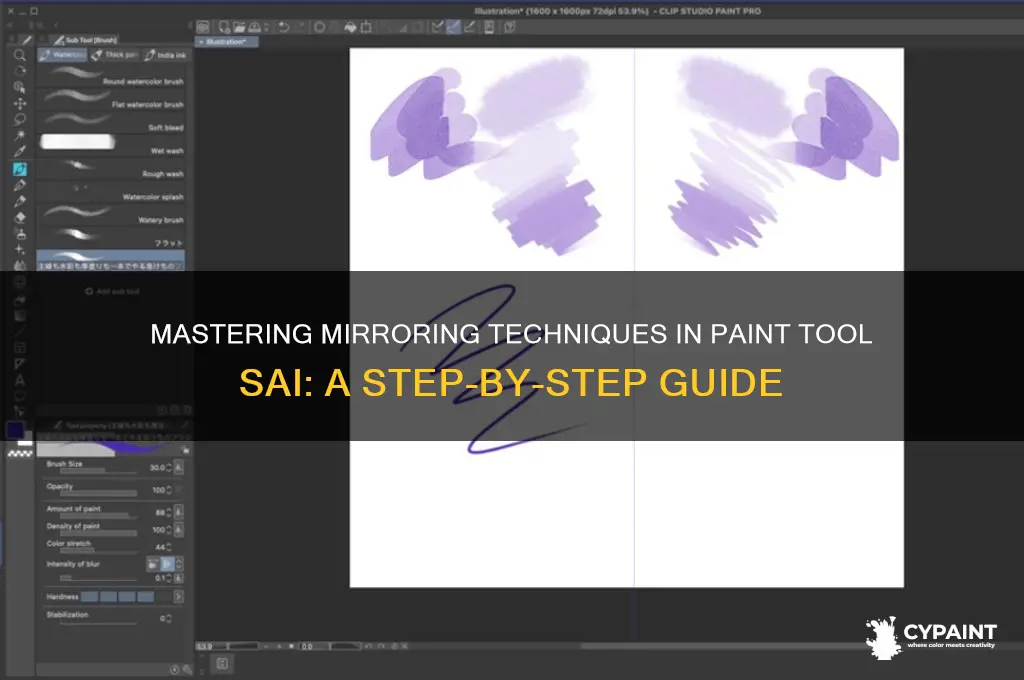The image size is (1024, 680).
Task: Select the Operation object tool
Action: coord(20,88)
